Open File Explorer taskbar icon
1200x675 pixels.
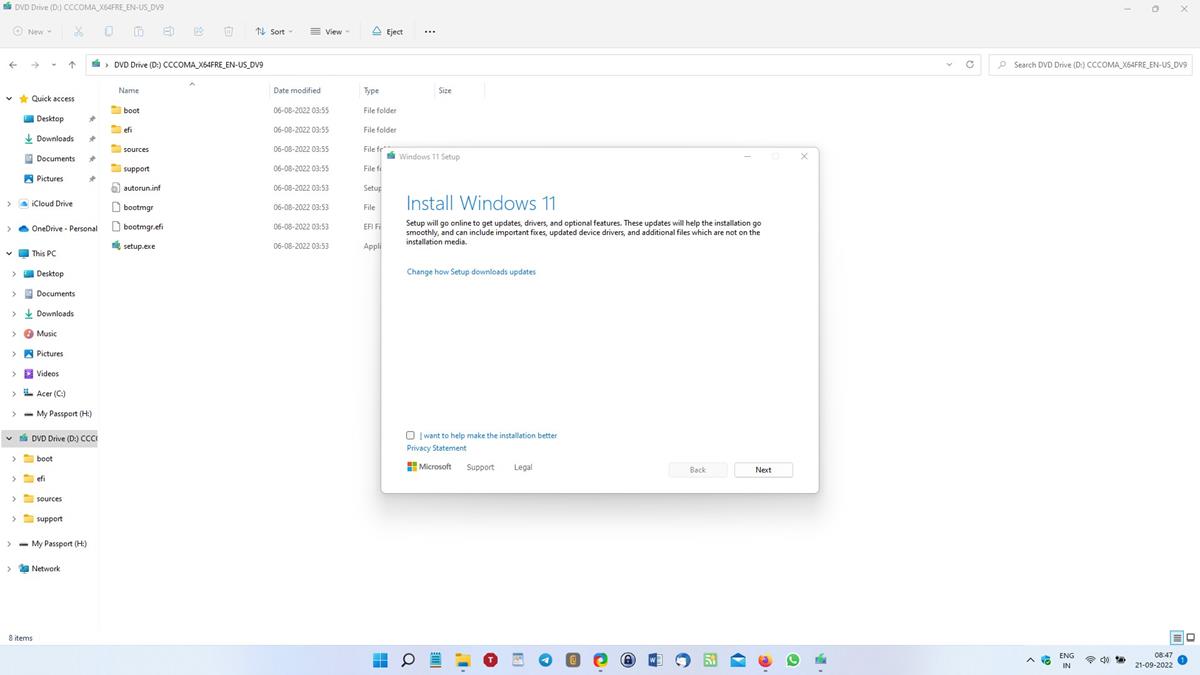click(x=463, y=660)
